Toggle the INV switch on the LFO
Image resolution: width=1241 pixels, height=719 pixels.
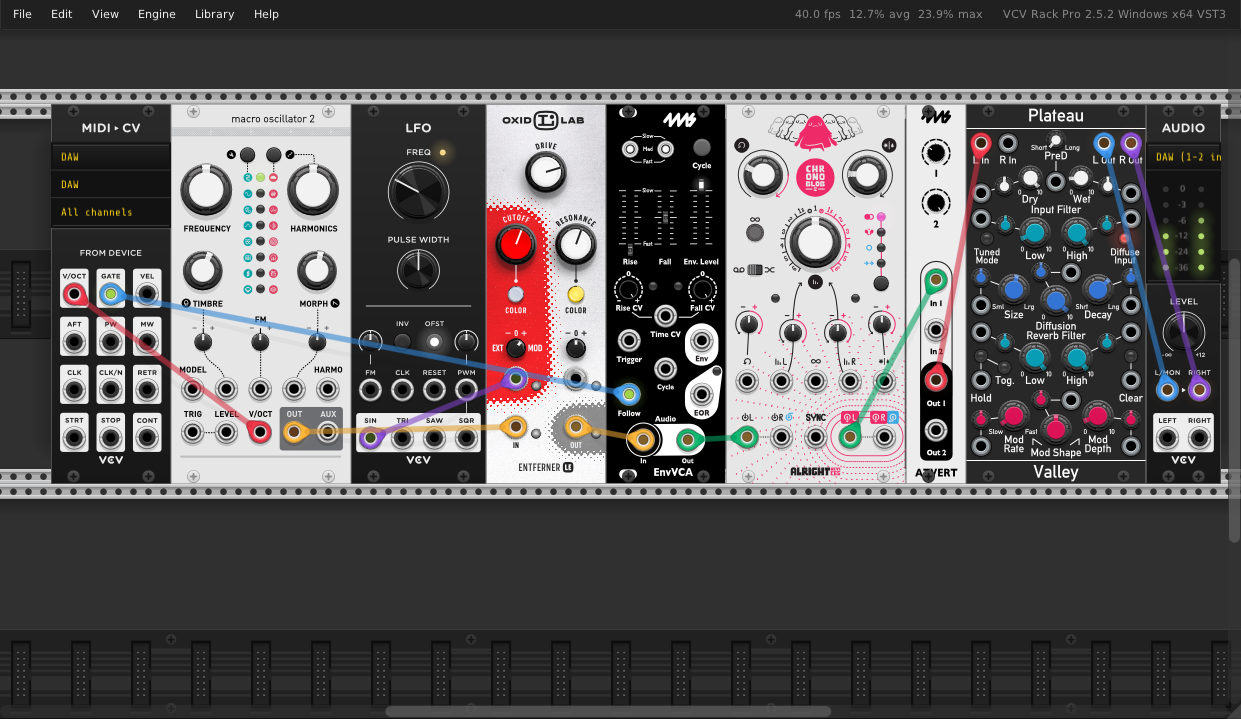(x=403, y=341)
